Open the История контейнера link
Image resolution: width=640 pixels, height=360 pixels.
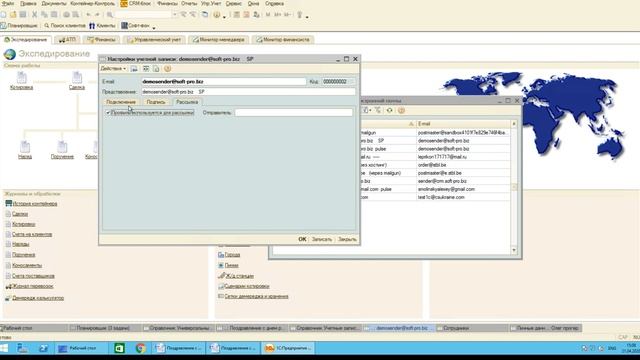[31, 204]
